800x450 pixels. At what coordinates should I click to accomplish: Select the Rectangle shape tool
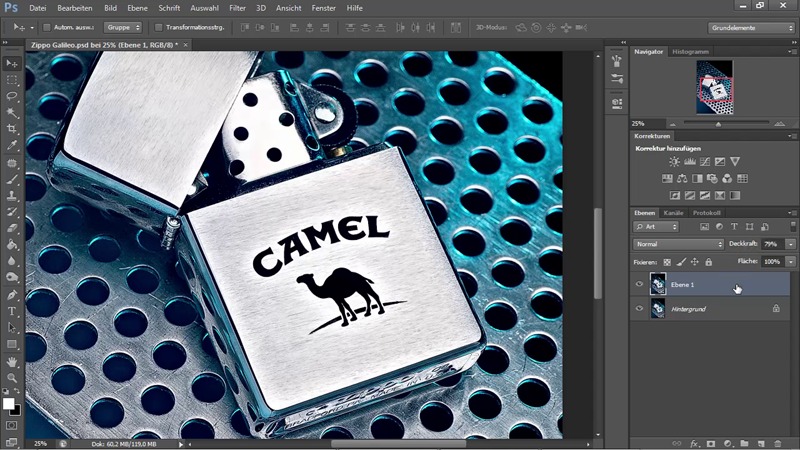12,344
